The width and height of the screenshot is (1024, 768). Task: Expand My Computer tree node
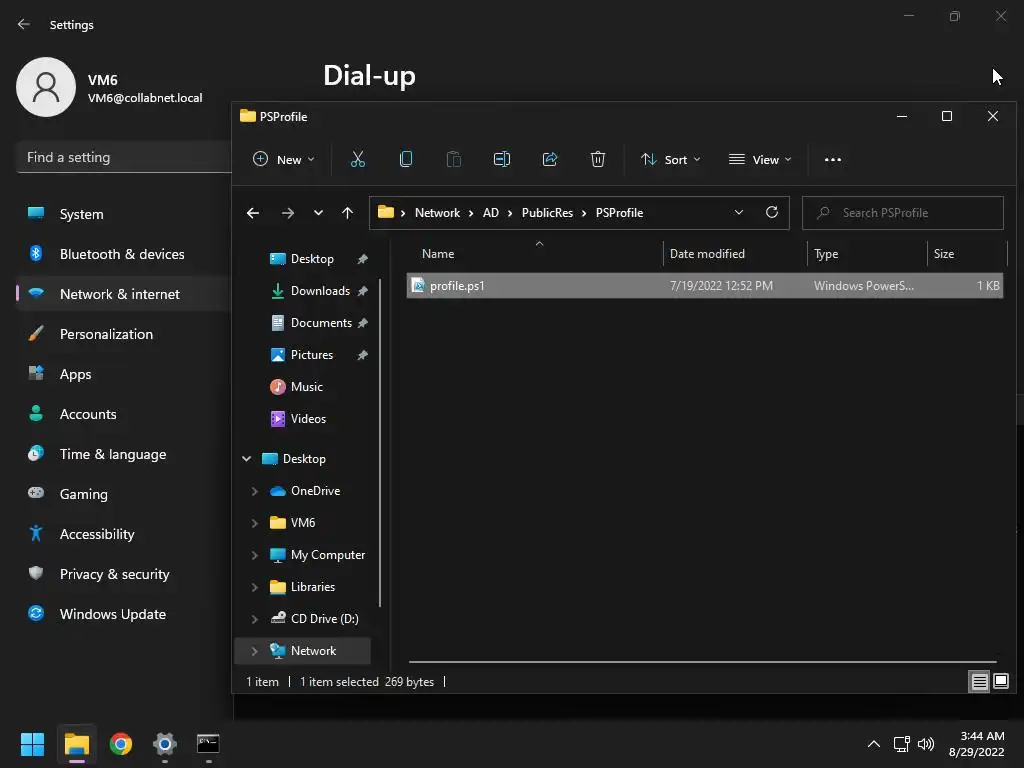255,555
